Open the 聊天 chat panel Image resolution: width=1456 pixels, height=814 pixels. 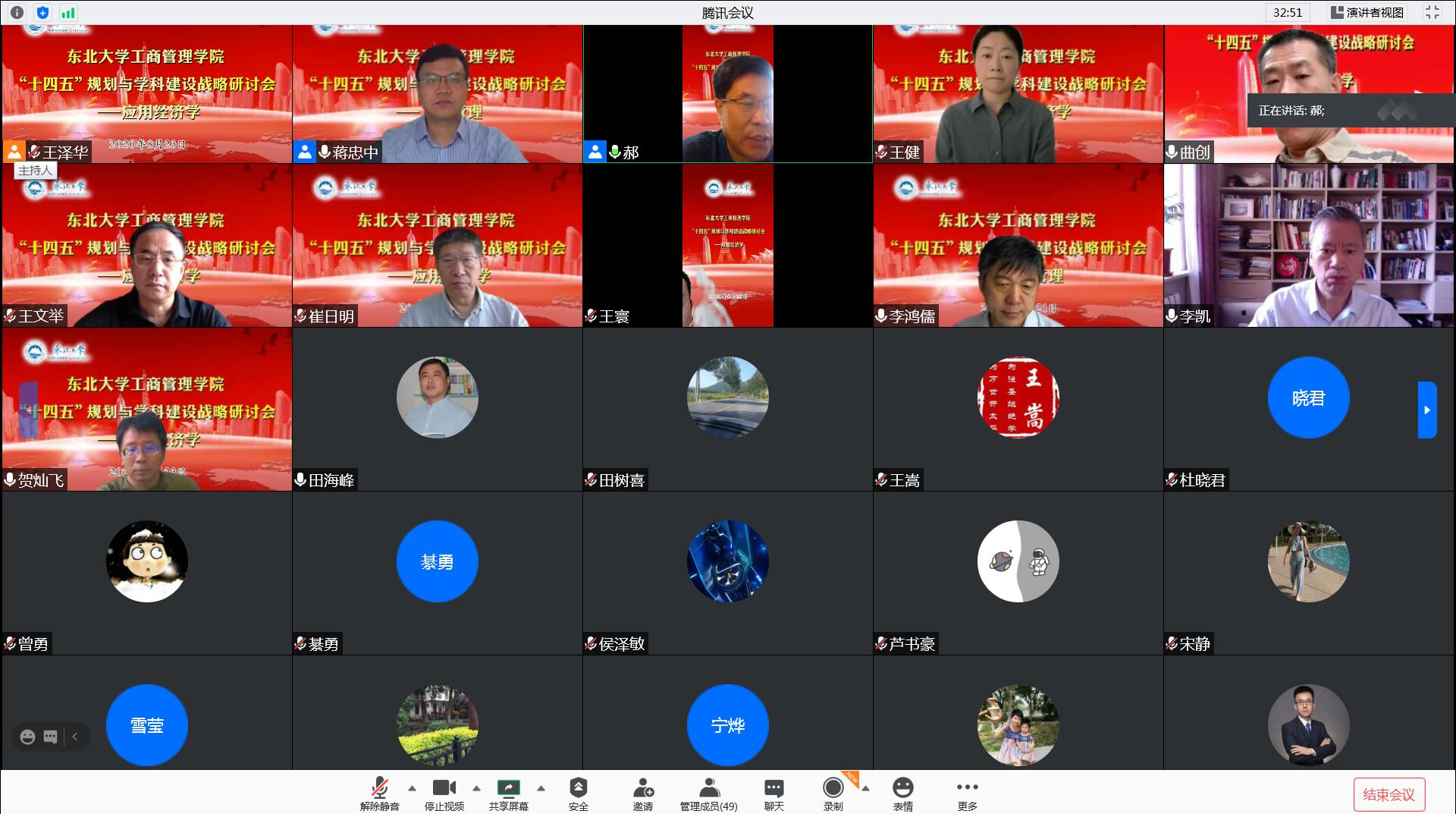point(773,793)
